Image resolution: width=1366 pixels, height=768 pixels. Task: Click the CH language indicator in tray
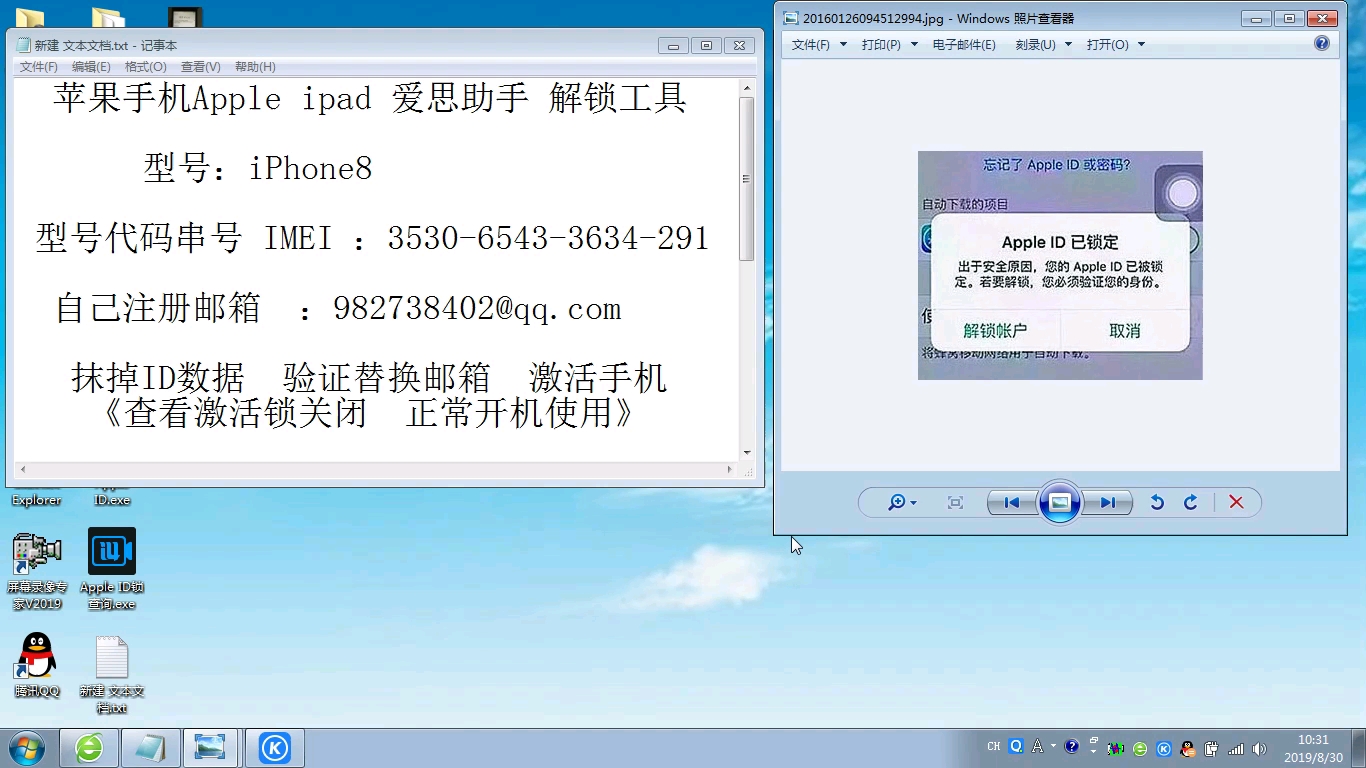994,747
